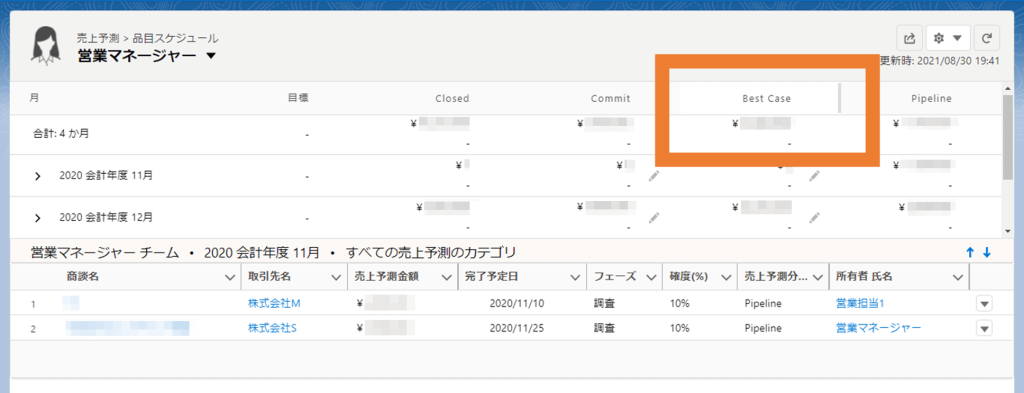
Task: Open the gear settings dropdown
Action: point(948,39)
